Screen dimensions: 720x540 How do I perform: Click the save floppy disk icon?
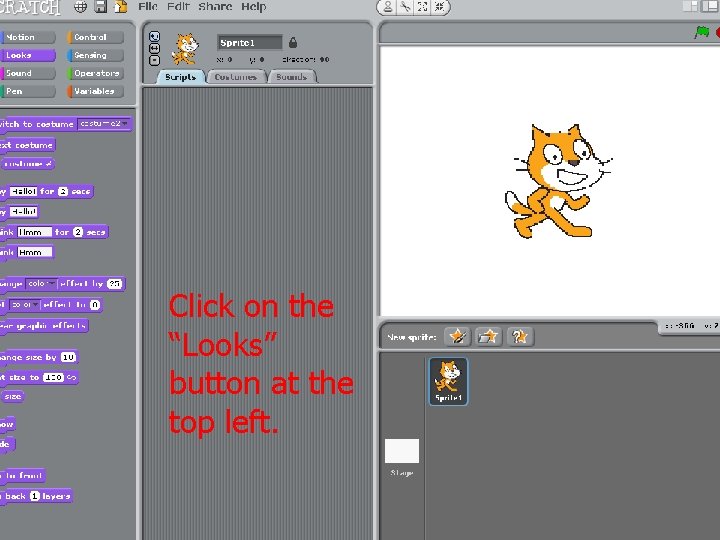pos(100,6)
